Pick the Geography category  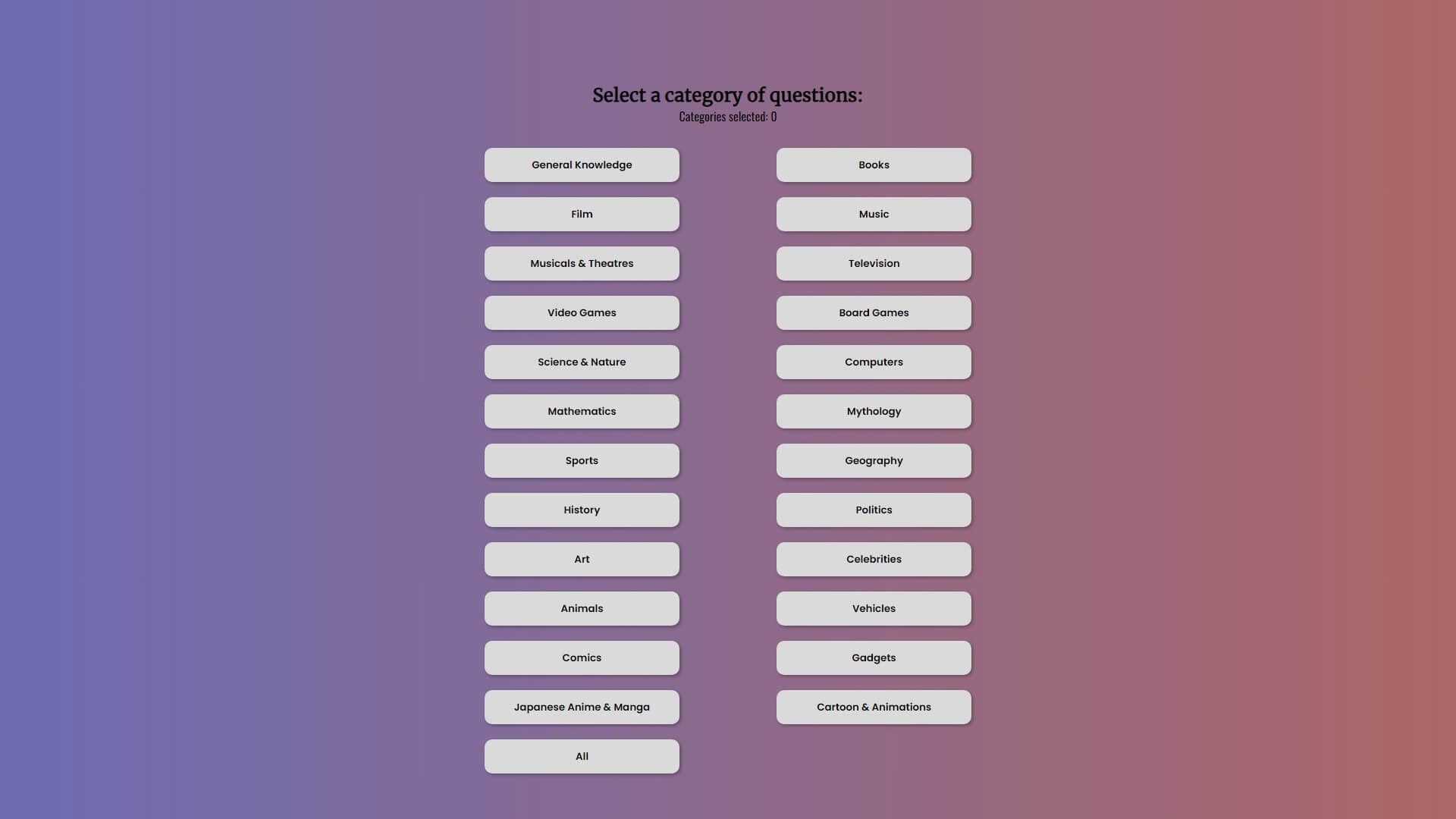[x=873, y=460]
